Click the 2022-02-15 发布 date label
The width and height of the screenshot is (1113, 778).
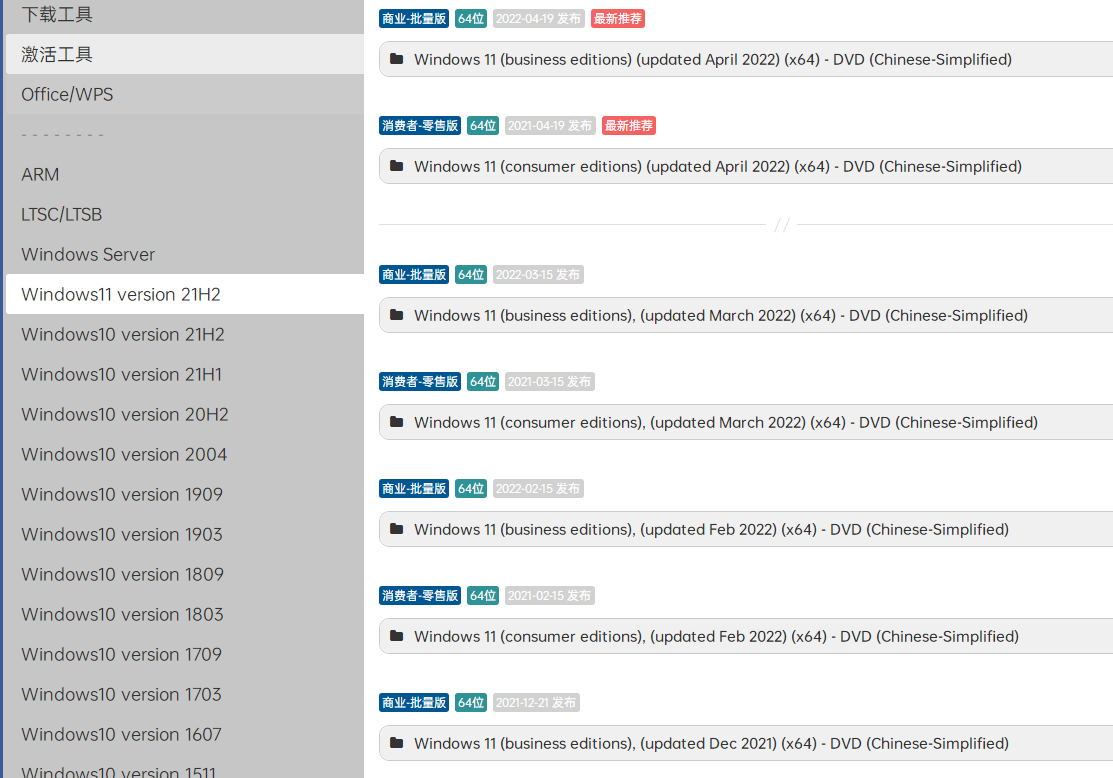(538, 488)
